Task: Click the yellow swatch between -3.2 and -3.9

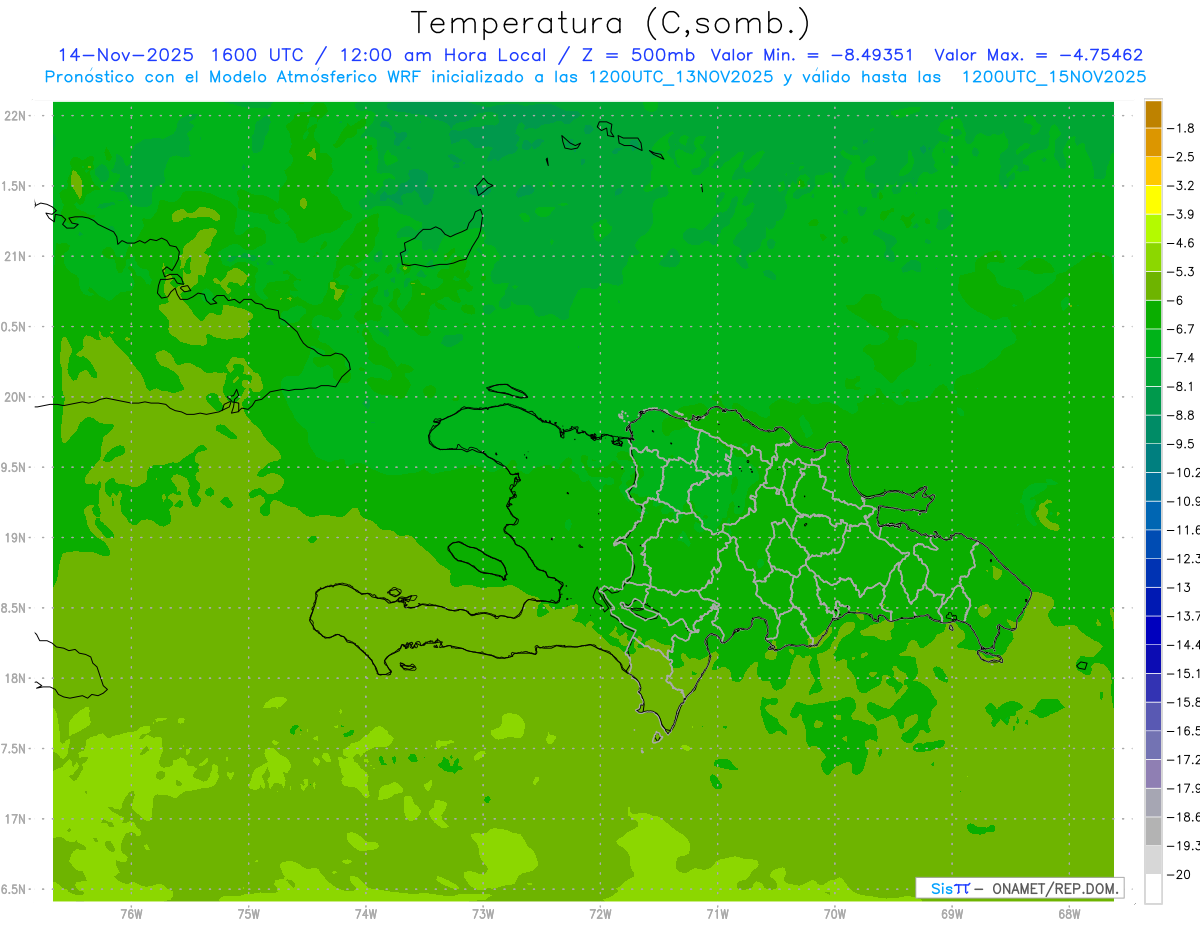Action: (1153, 200)
